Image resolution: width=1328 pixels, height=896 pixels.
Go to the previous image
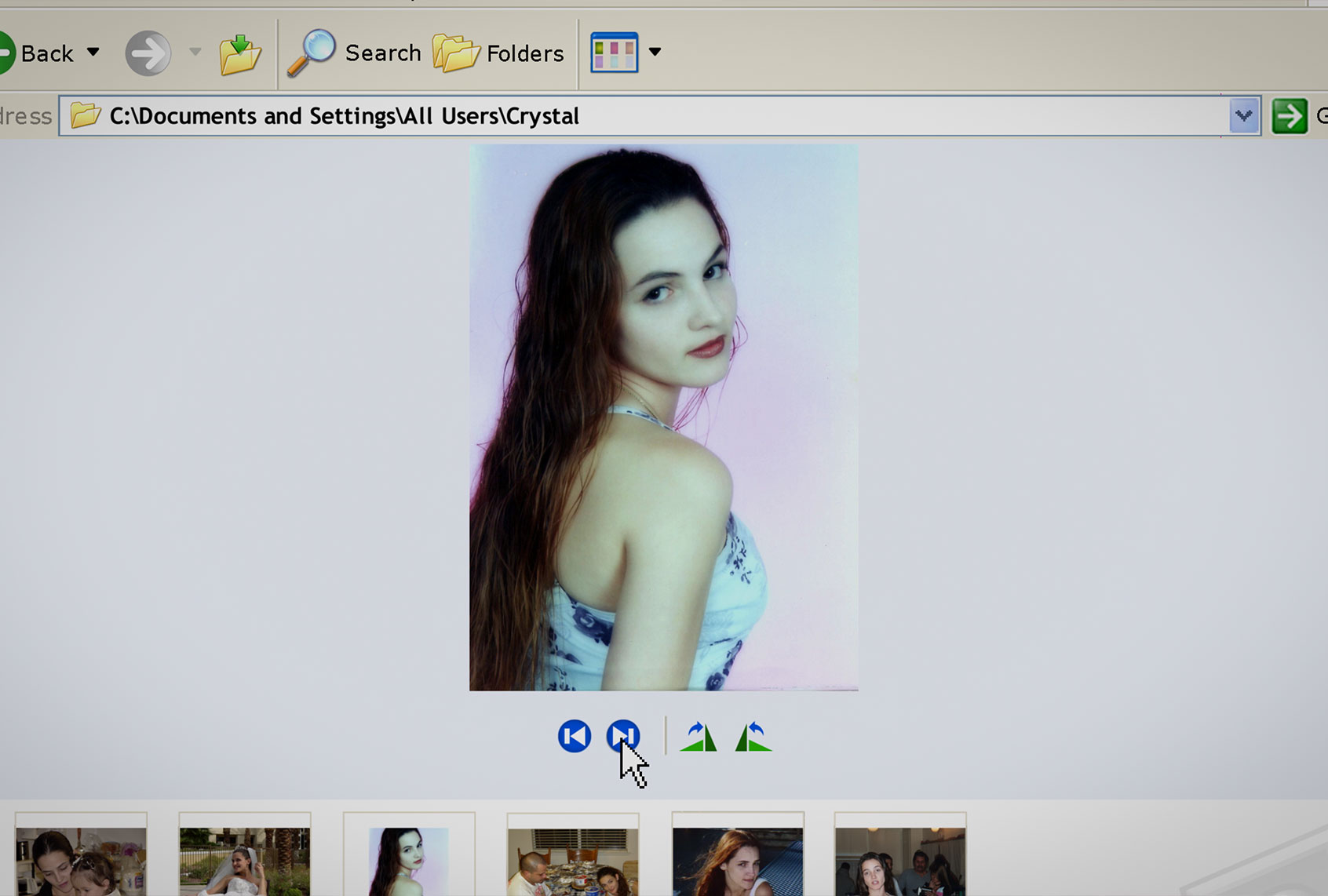click(x=575, y=736)
